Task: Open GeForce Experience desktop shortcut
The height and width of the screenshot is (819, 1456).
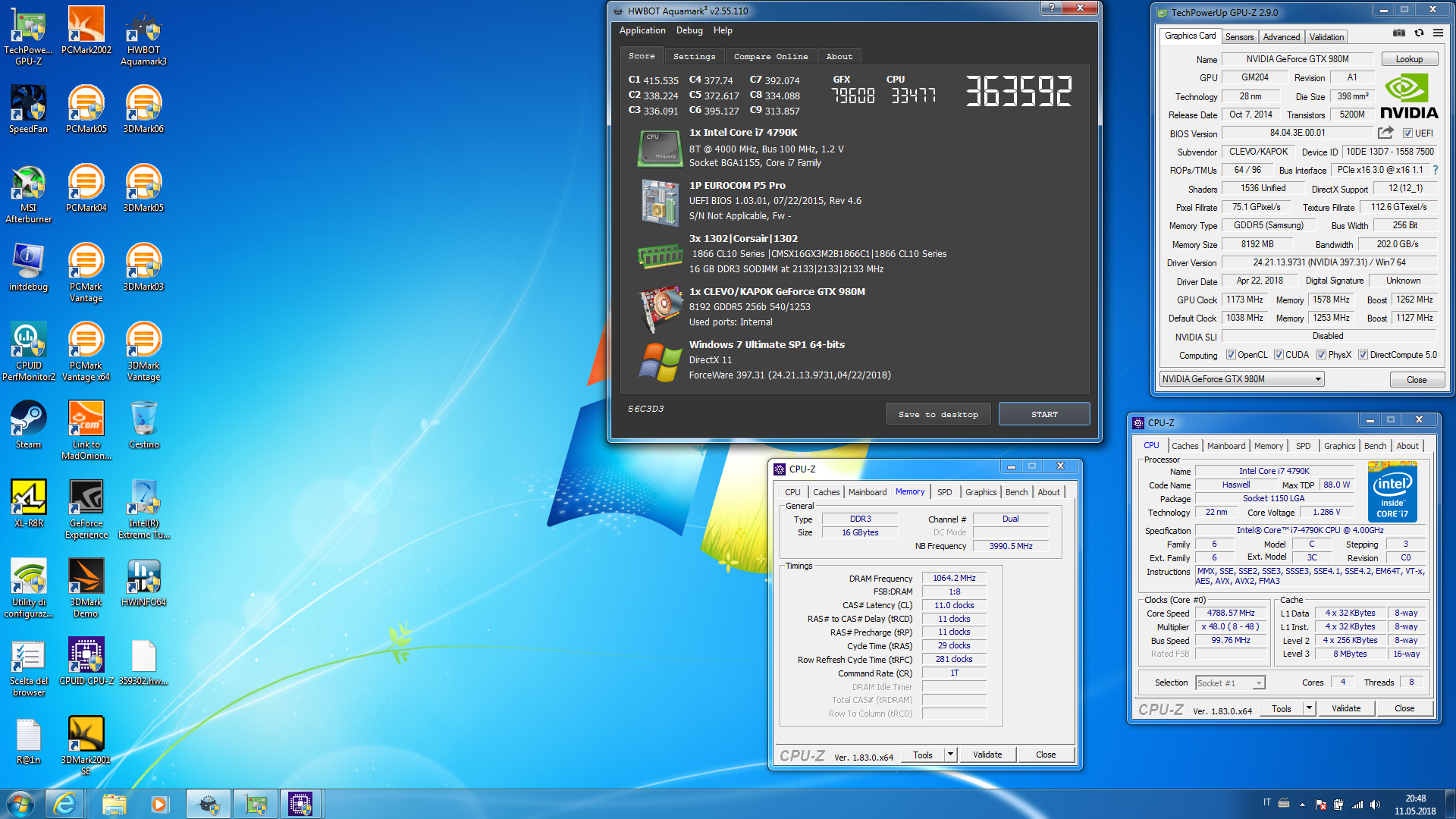Action: (86, 509)
